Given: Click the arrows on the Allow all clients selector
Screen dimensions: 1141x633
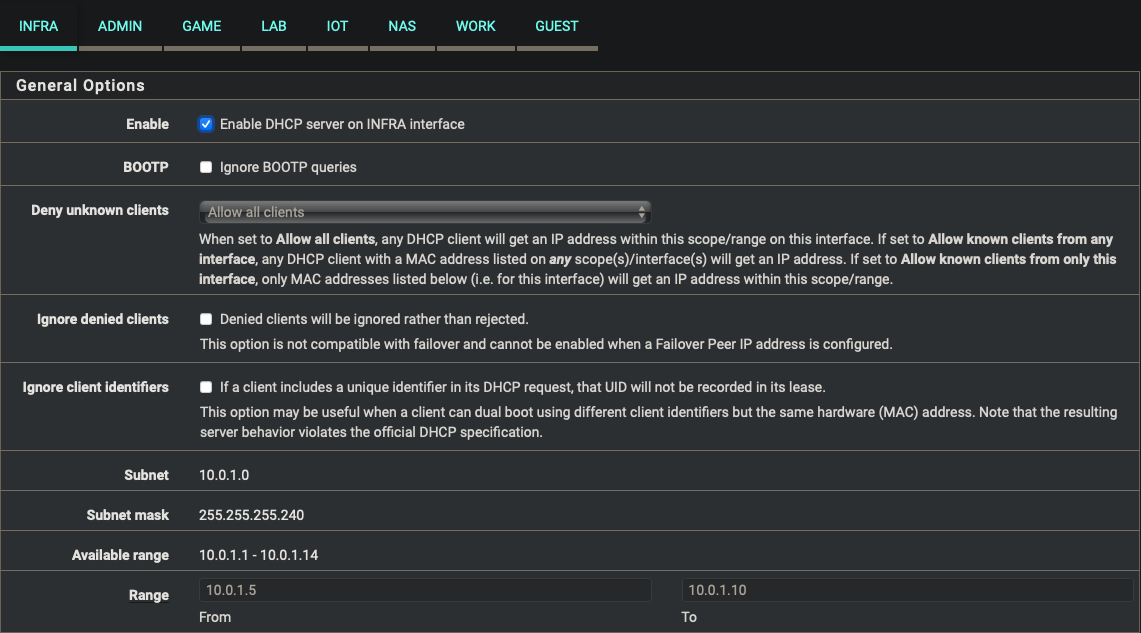Looking at the screenshot, I should 643,211.
